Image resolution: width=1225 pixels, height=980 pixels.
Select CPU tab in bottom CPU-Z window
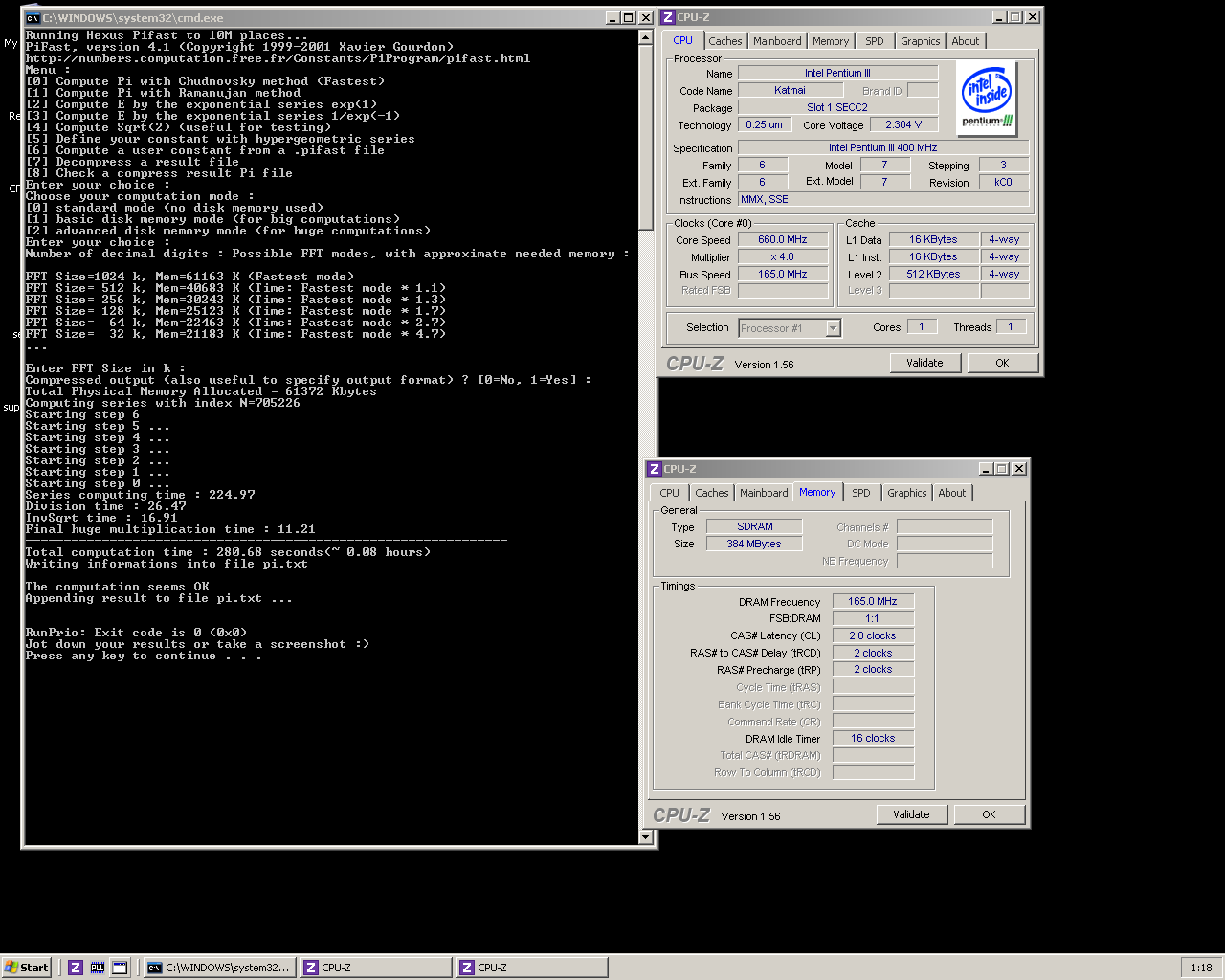[669, 493]
